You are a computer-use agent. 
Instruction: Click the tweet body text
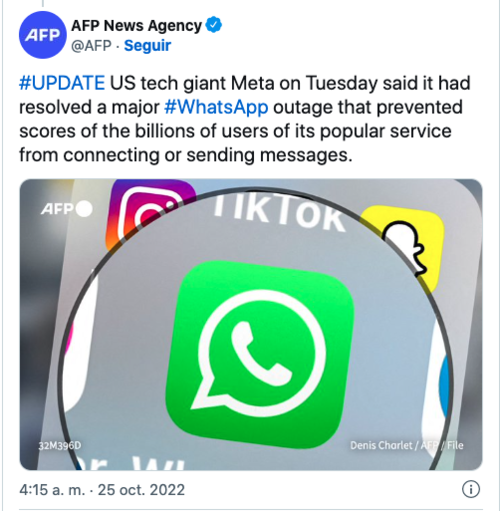pyautogui.click(x=244, y=119)
